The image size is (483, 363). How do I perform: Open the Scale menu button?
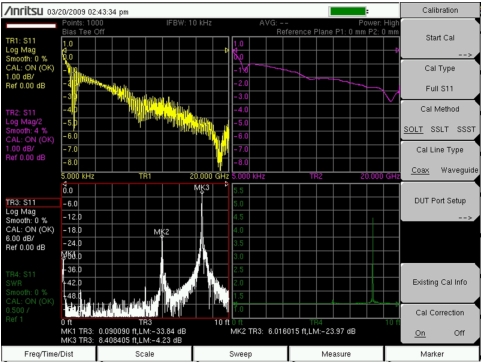coord(144,354)
